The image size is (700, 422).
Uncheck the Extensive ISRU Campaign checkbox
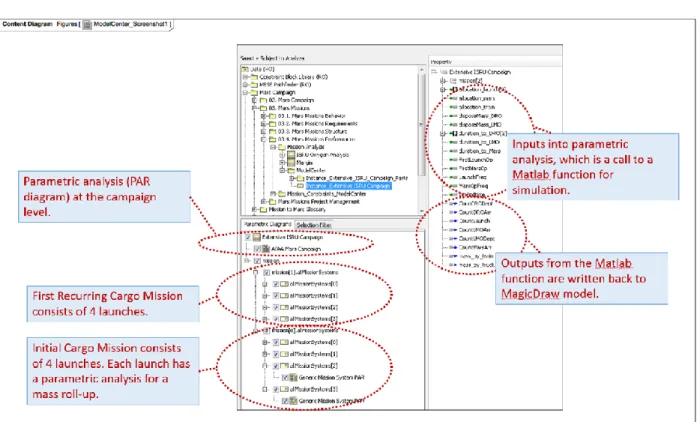pyautogui.click(x=248, y=237)
